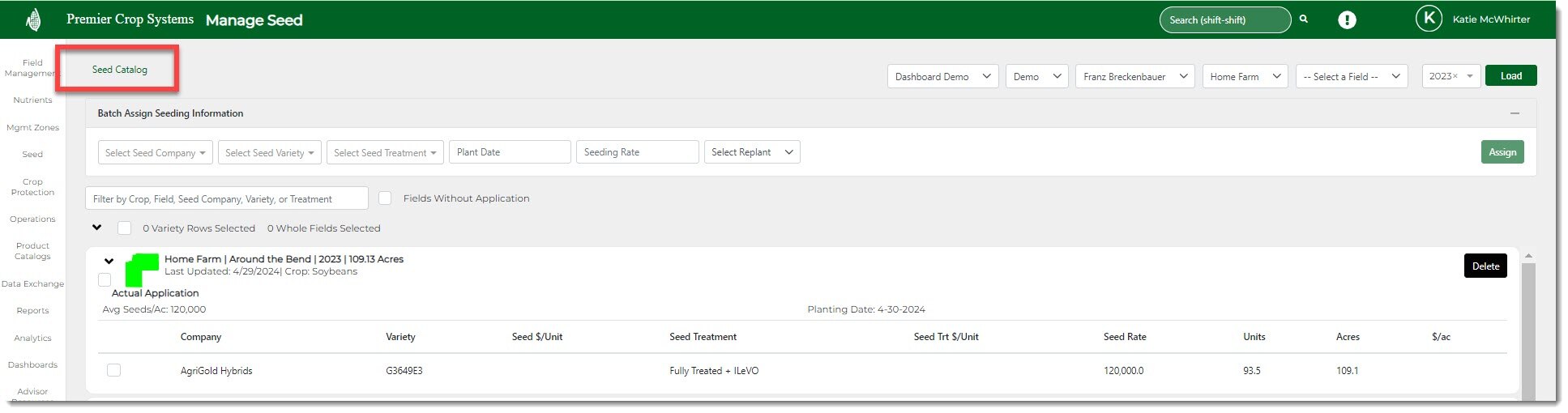Open the Select Seed Company dropdown

pos(156,152)
